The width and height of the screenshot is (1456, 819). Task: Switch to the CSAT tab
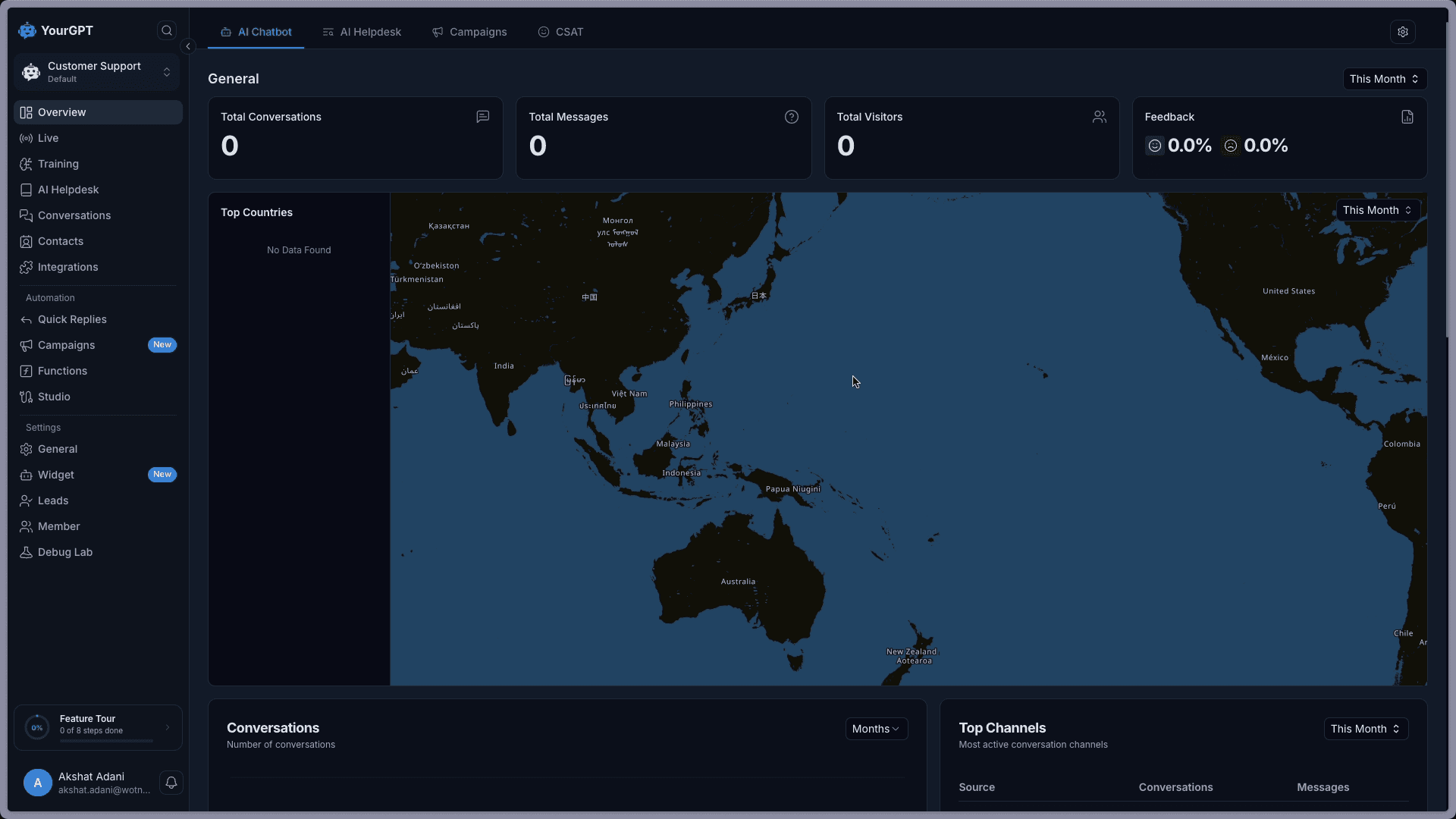560,32
